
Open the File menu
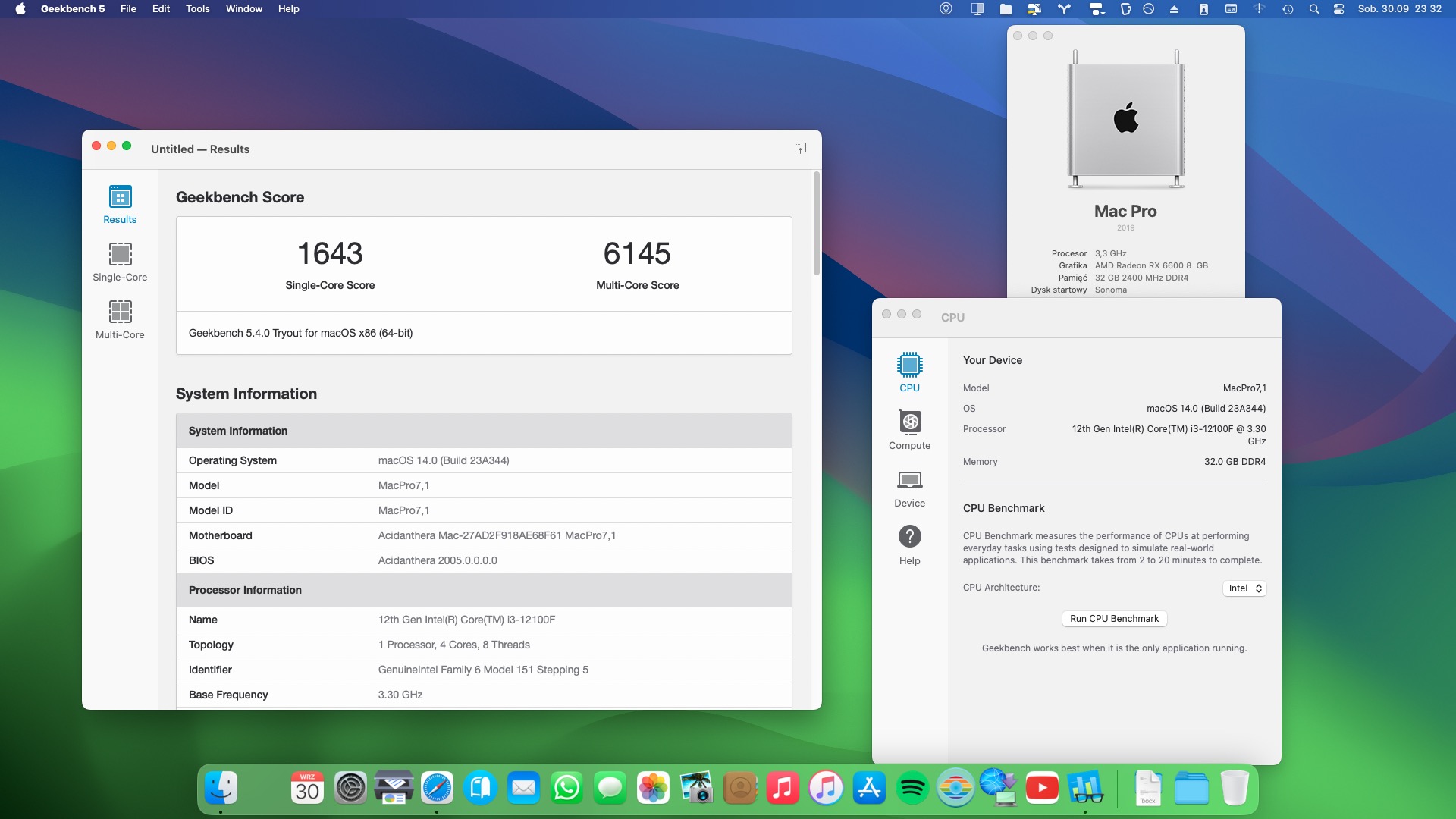128,9
